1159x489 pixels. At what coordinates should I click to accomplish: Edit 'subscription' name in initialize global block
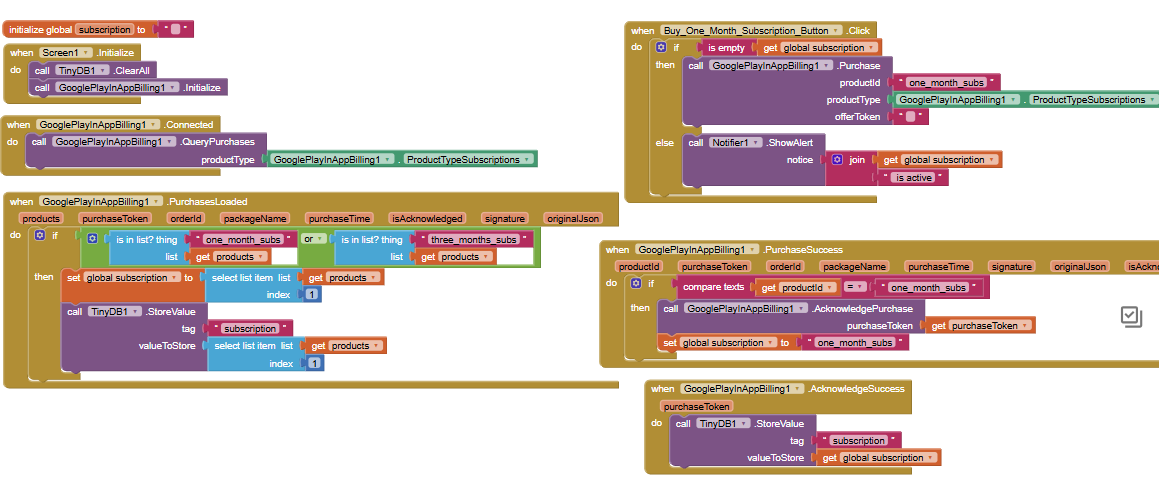click(x=103, y=30)
